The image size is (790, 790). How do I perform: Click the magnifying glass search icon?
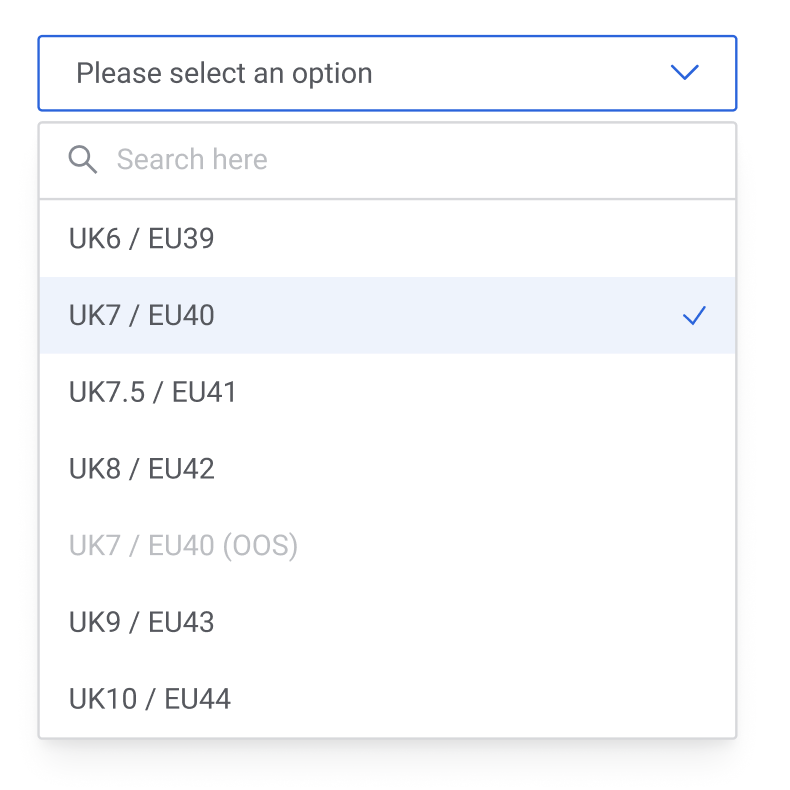tap(82, 159)
